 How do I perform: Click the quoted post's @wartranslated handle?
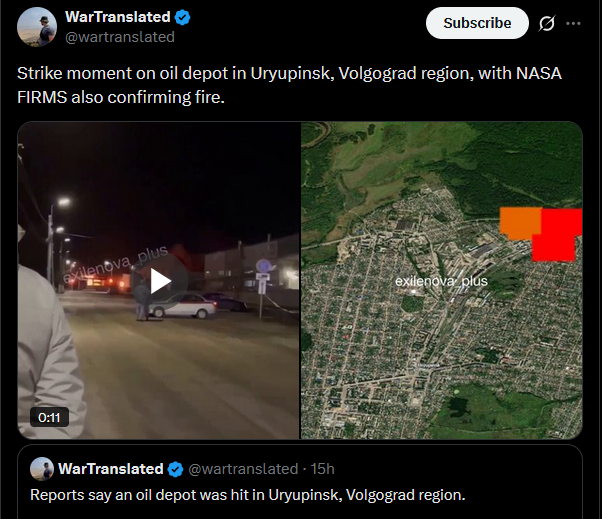(x=243, y=469)
